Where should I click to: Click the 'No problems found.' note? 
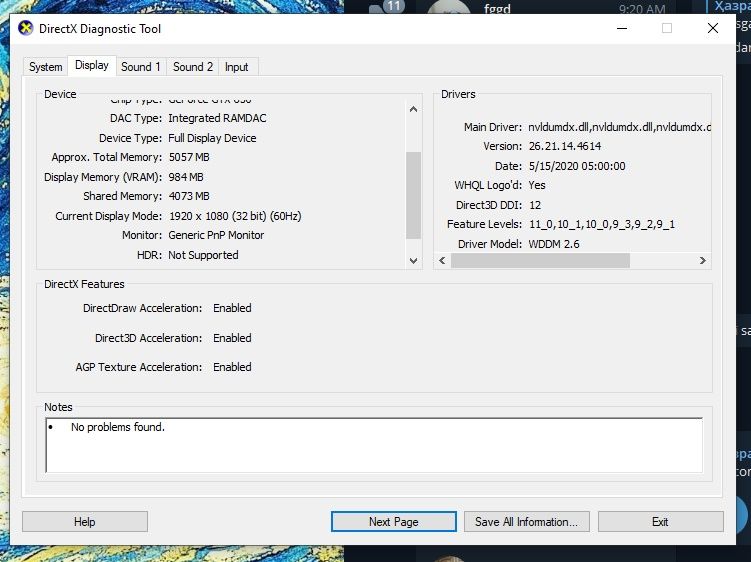click(x=118, y=427)
